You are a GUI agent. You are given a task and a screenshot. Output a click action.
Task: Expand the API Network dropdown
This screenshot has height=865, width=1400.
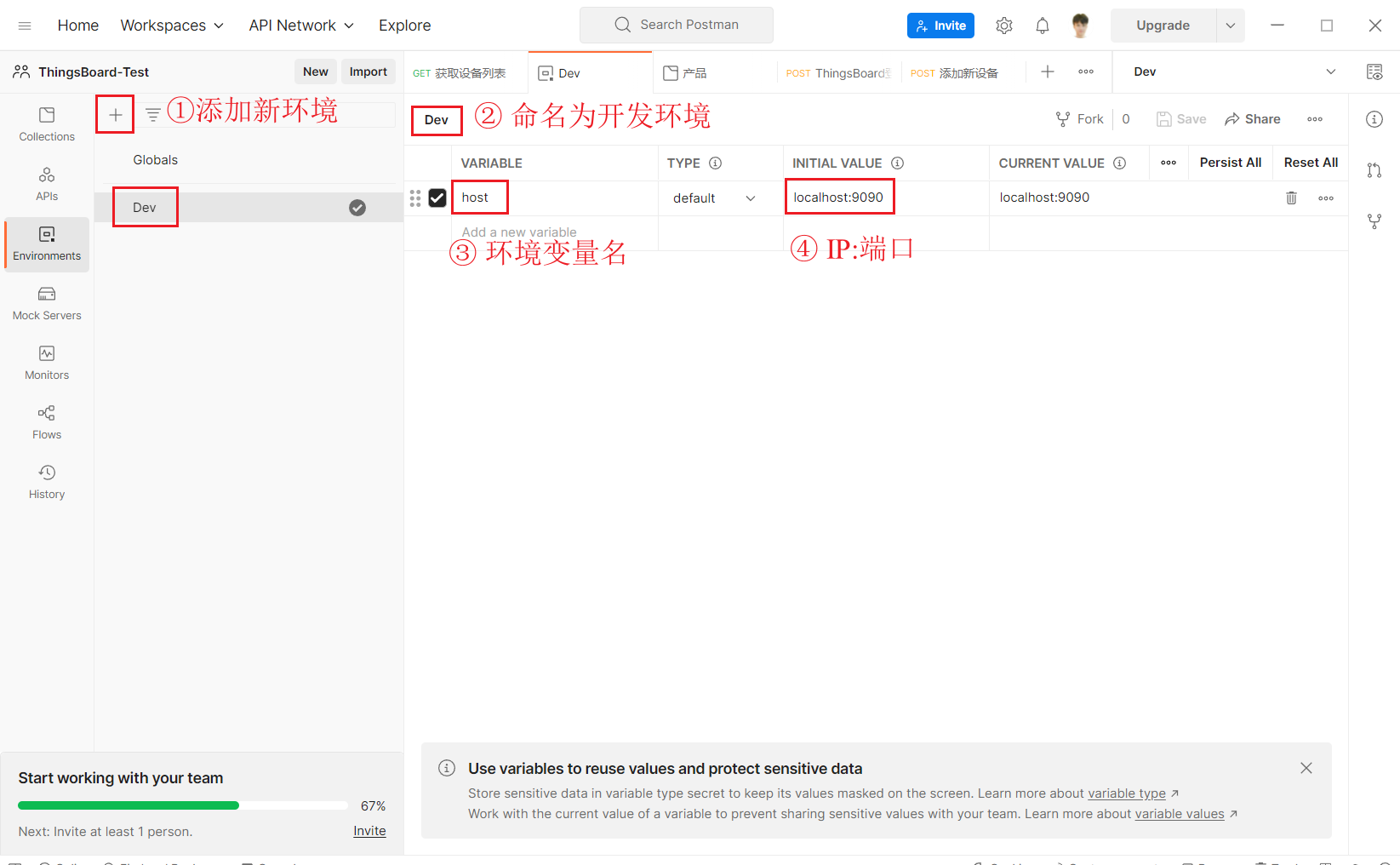(301, 26)
